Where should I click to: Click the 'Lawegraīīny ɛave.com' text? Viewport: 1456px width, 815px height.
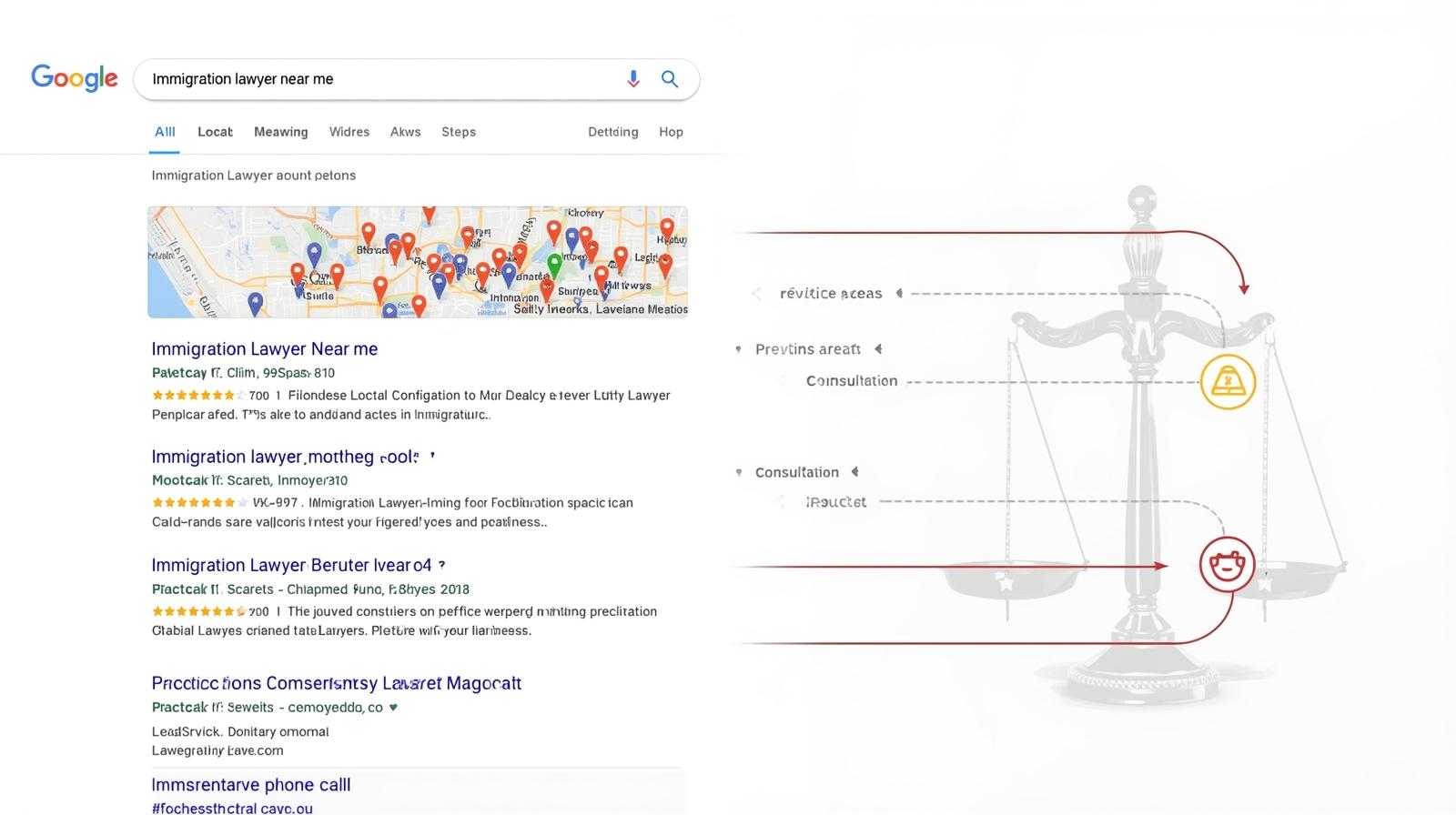(217, 750)
